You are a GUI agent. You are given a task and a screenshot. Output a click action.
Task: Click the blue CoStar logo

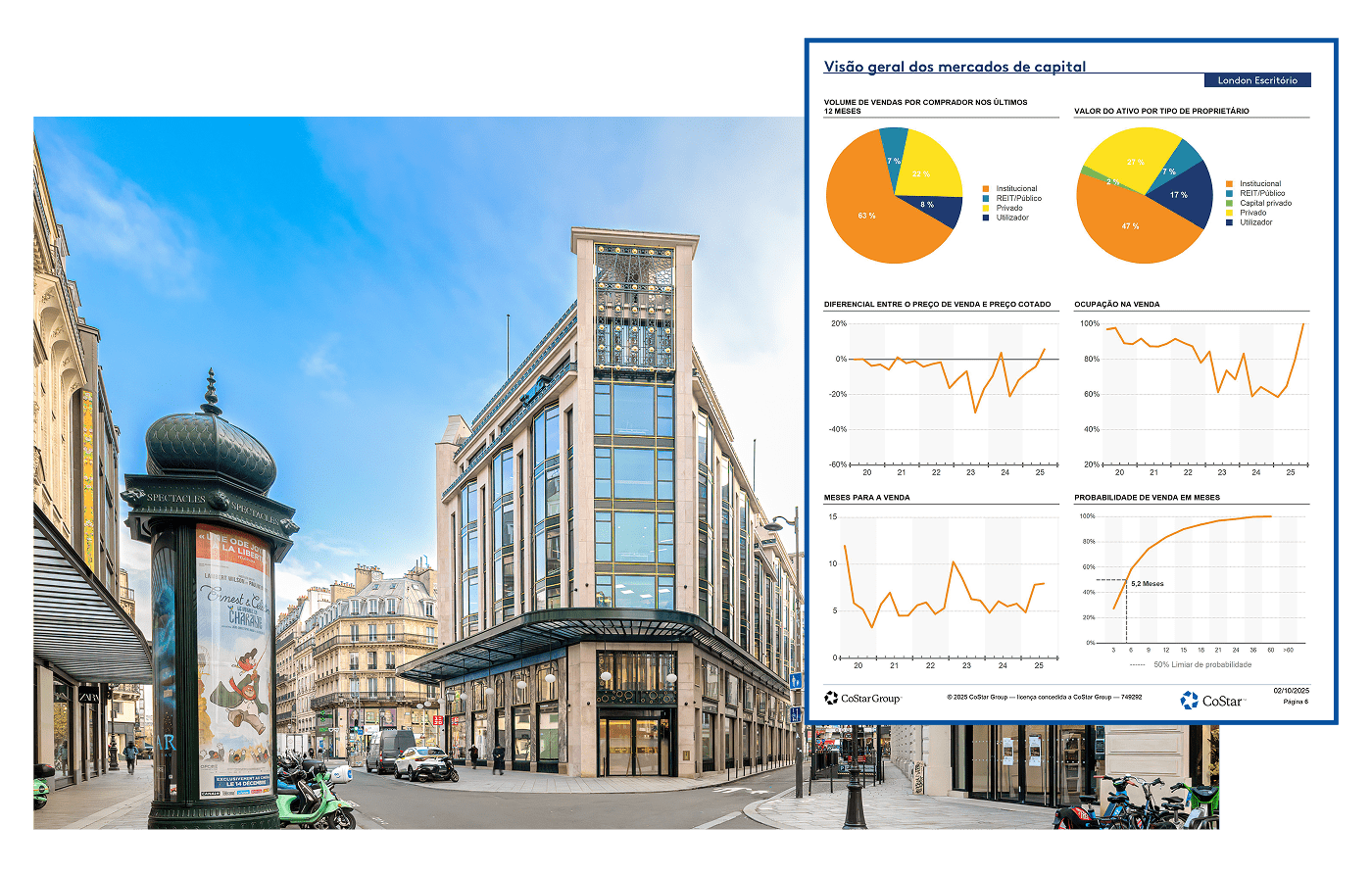[x=1212, y=700]
